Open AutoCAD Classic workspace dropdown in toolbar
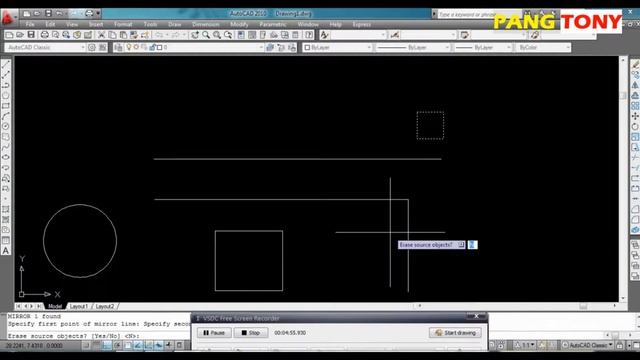 coord(45,47)
